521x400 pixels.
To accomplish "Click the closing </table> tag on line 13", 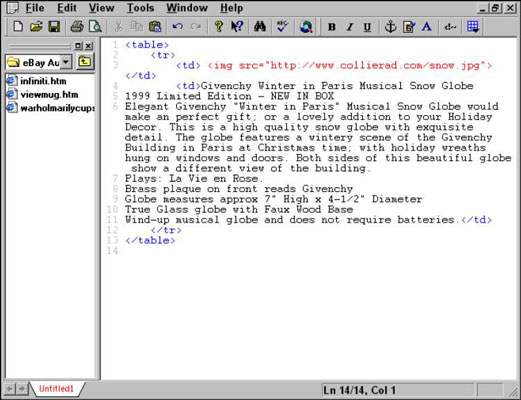I will click(150, 240).
